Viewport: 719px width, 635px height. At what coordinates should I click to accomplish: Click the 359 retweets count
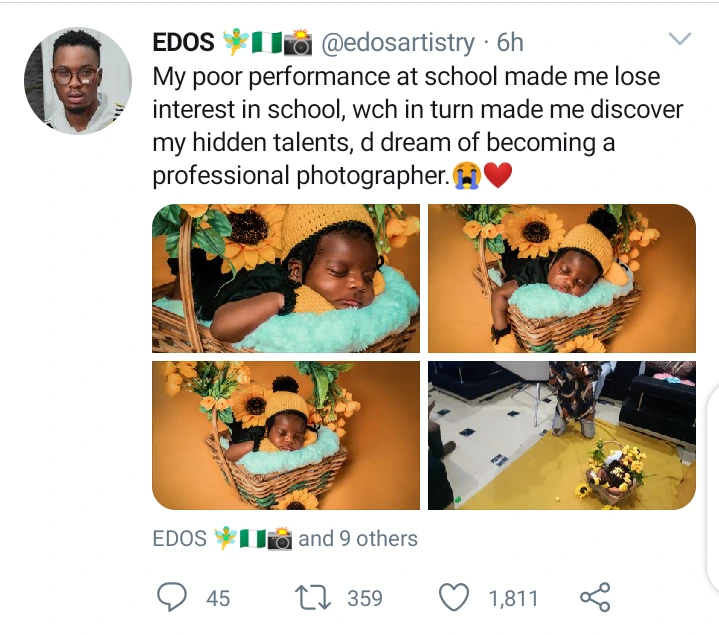(365, 598)
